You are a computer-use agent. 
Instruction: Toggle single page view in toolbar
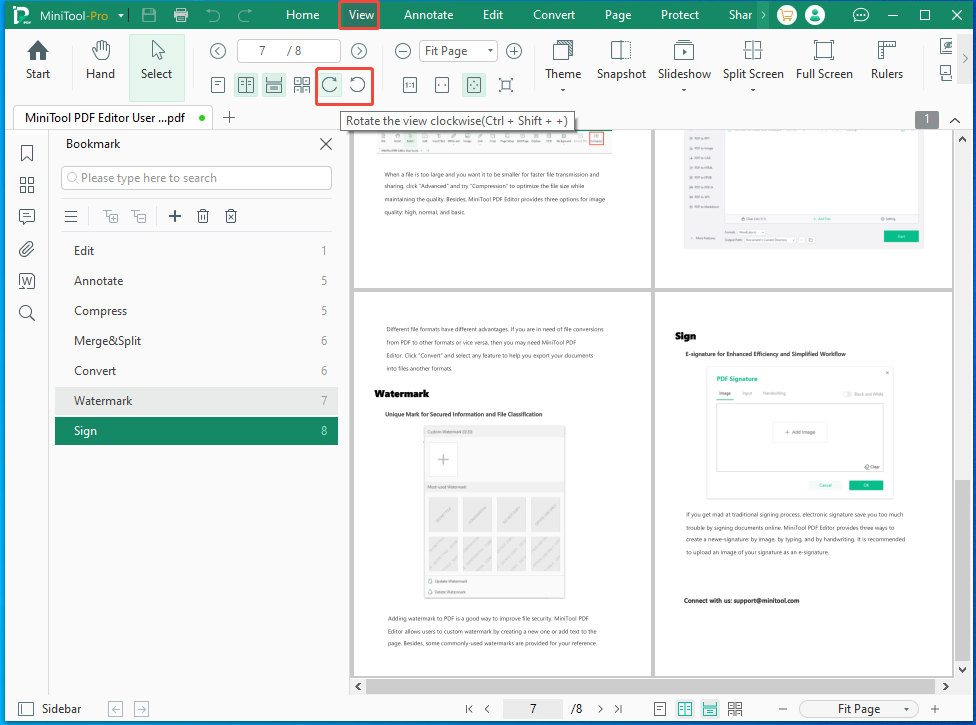click(x=218, y=85)
